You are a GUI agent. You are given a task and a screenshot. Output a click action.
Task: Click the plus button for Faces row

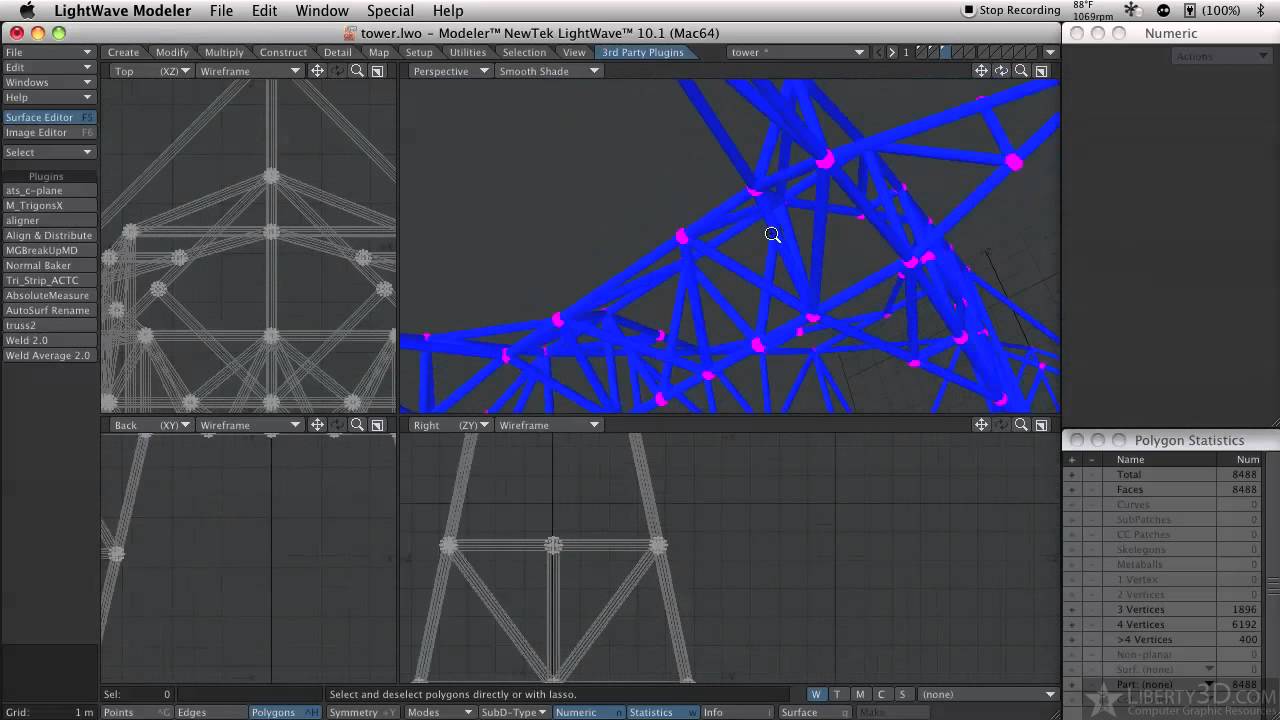pyautogui.click(x=1072, y=490)
